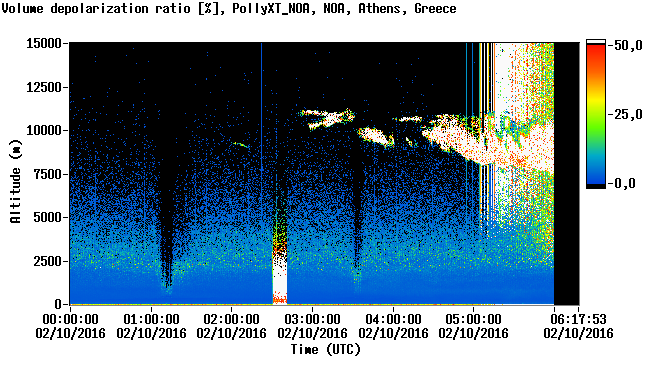665x389 pixels.
Task: Click the chart title mentioning PollyXT_NOA
Action: click(x=229, y=8)
